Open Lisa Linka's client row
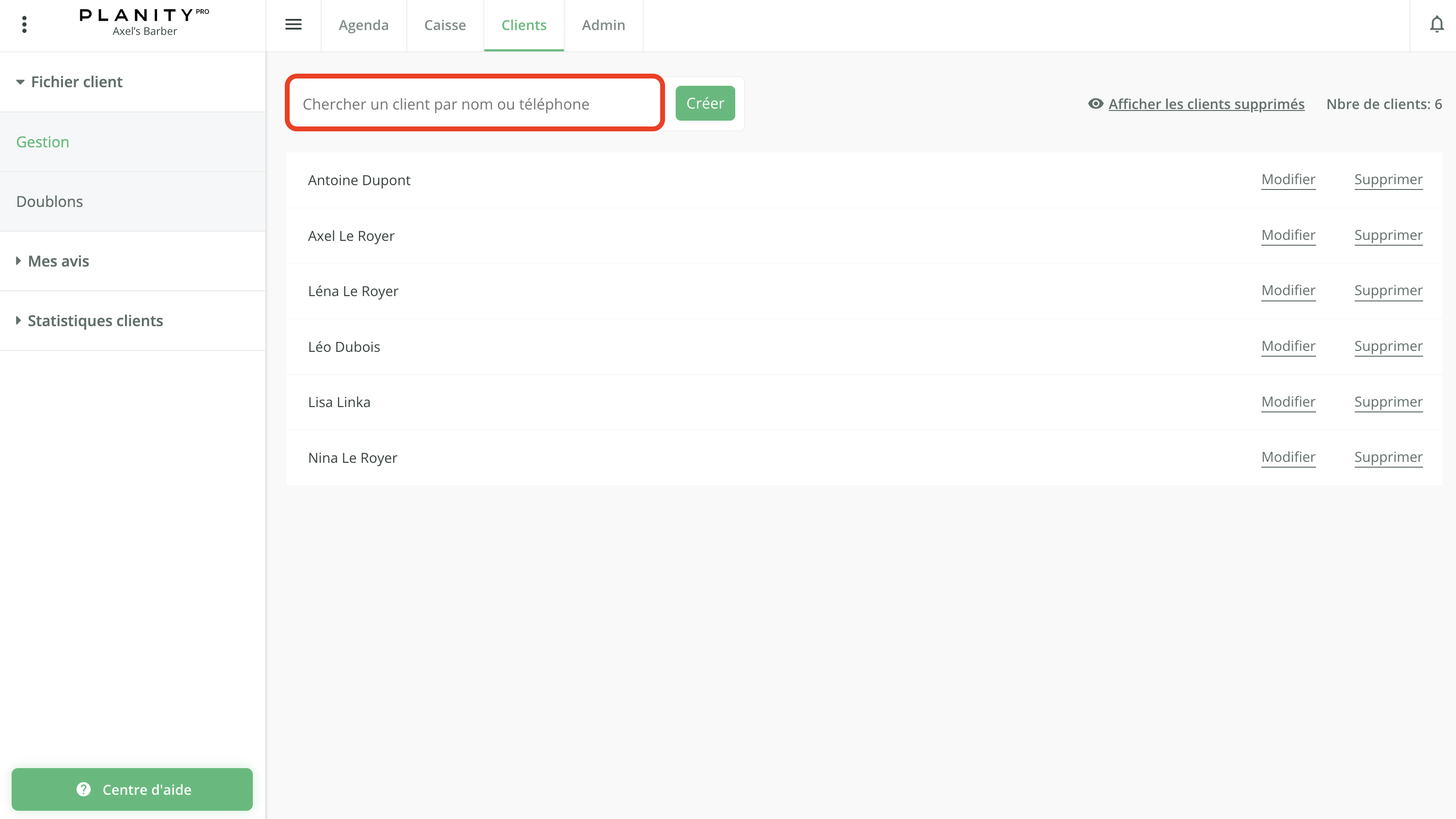 pyautogui.click(x=339, y=402)
